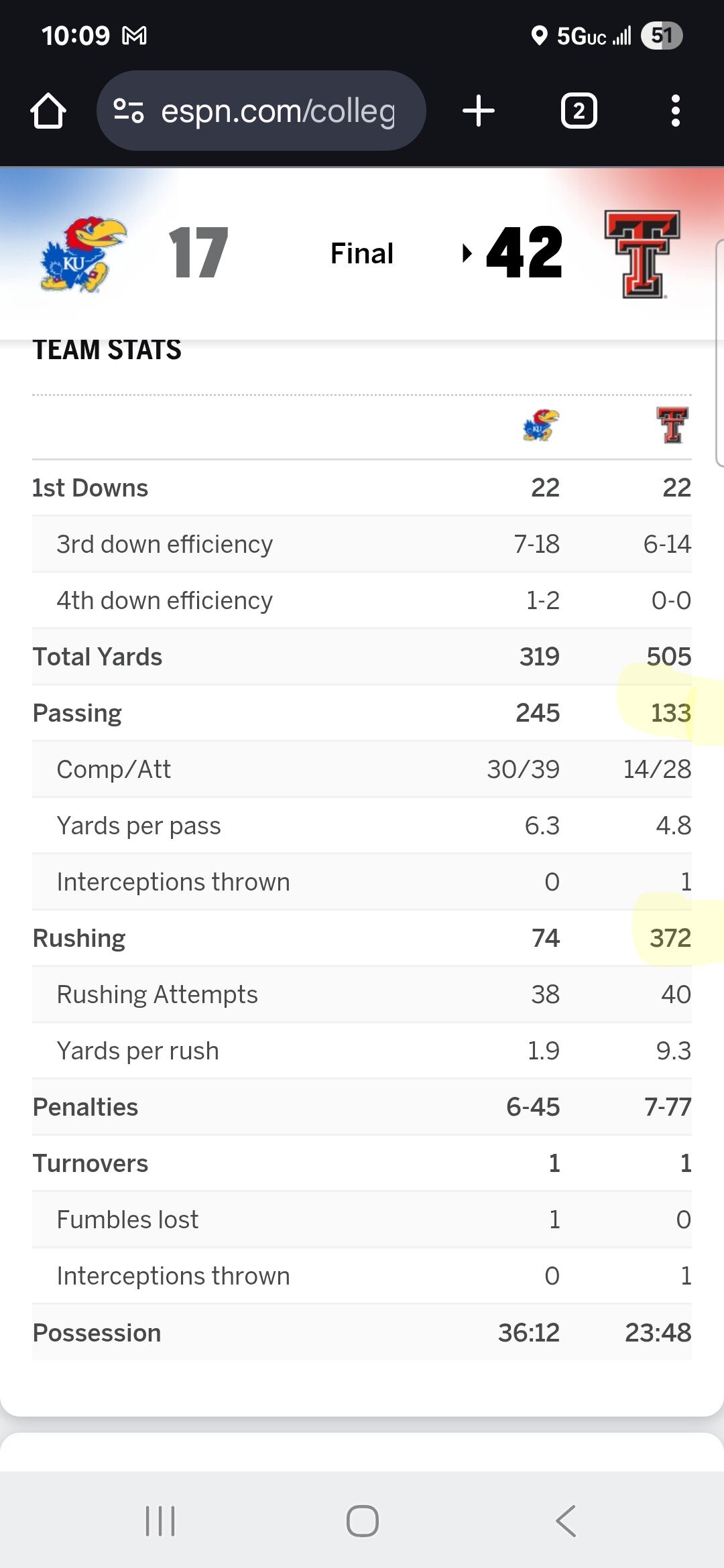This screenshot has width=724, height=1568.
Task: Tap Kansas score of 17
Action: coord(198,253)
